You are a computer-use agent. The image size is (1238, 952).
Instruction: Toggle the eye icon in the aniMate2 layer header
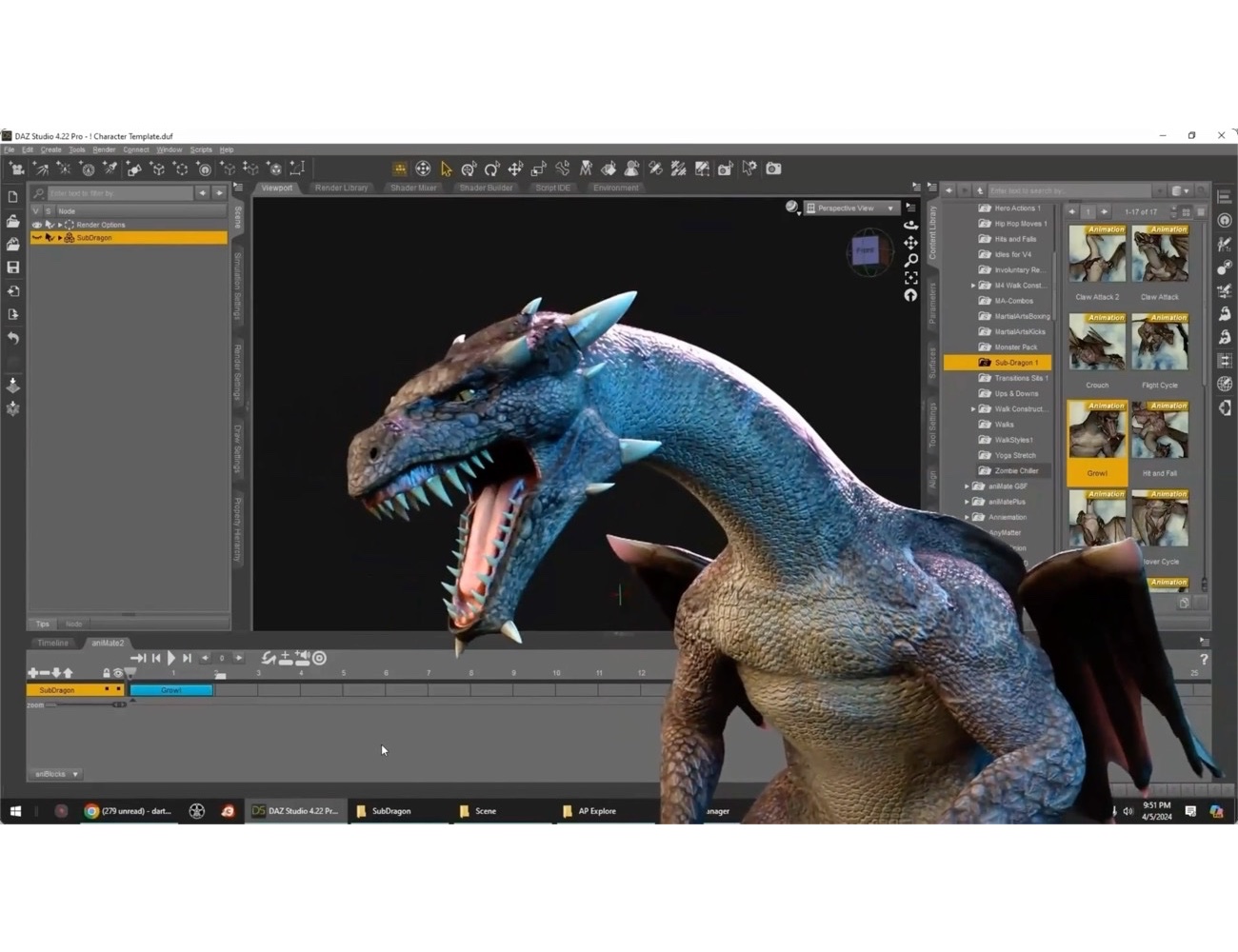pyautogui.click(x=118, y=672)
